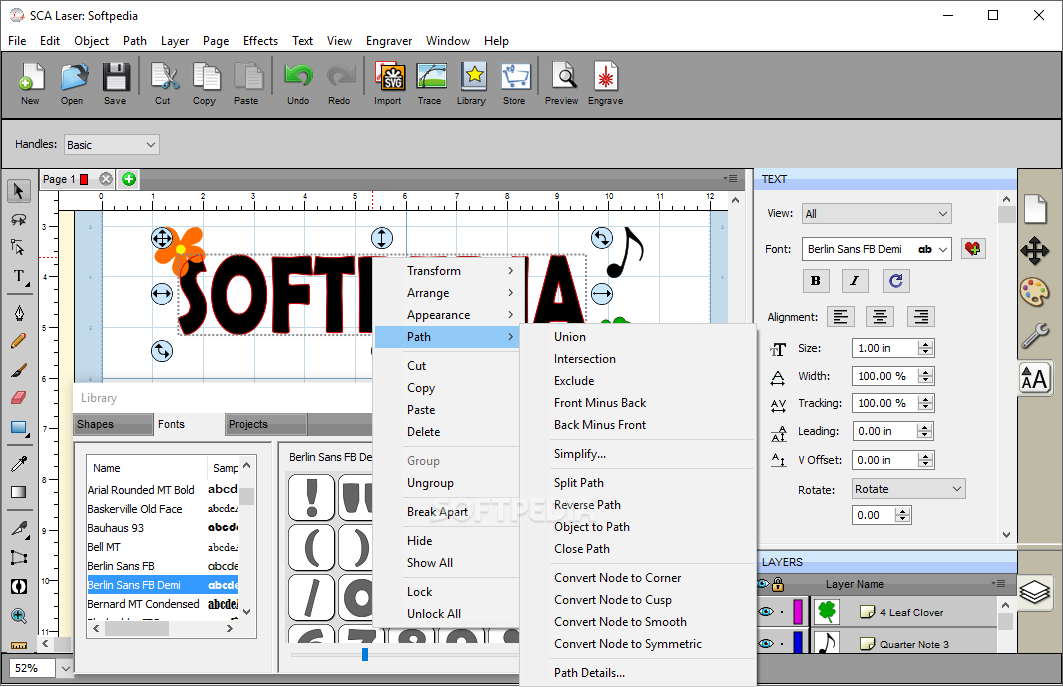Select the Rectangle shape tool
1063x687 pixels.
19,428
